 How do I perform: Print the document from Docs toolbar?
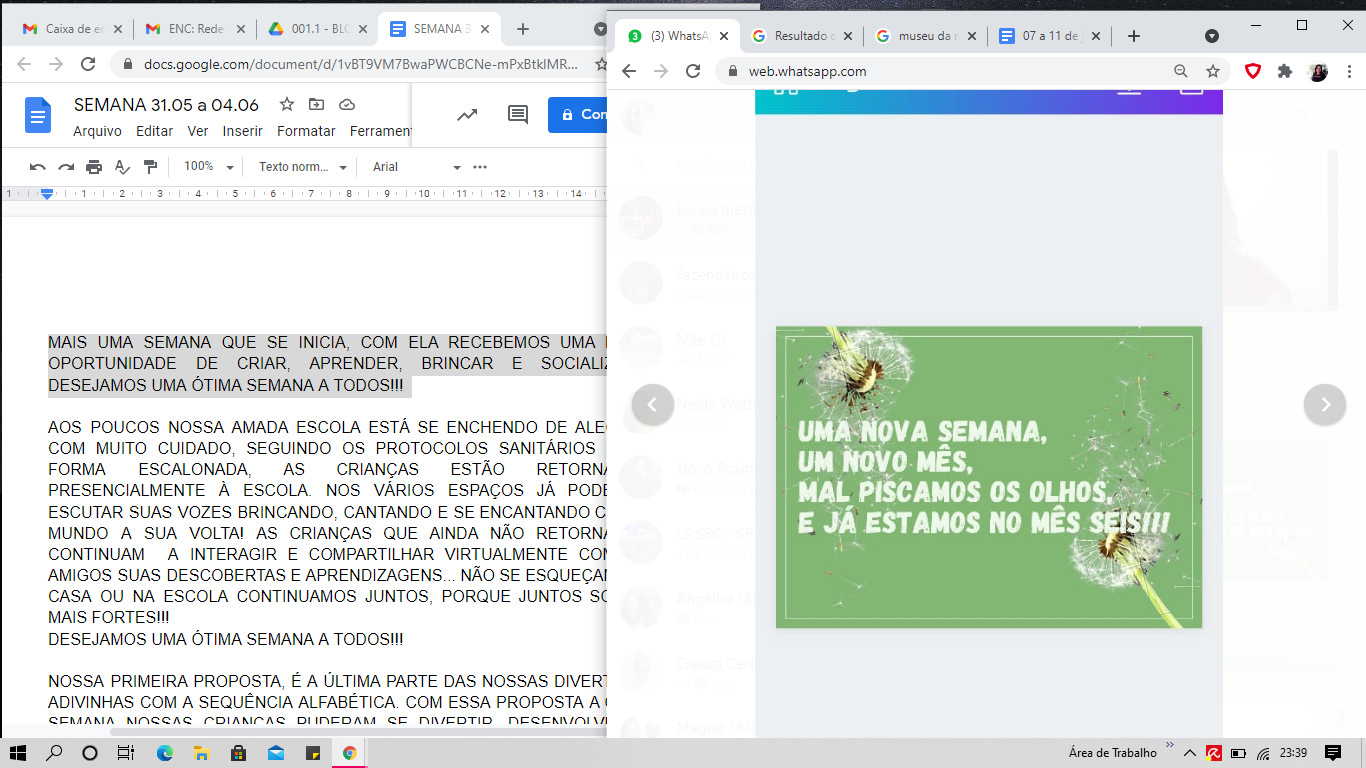tap(94, 167)
